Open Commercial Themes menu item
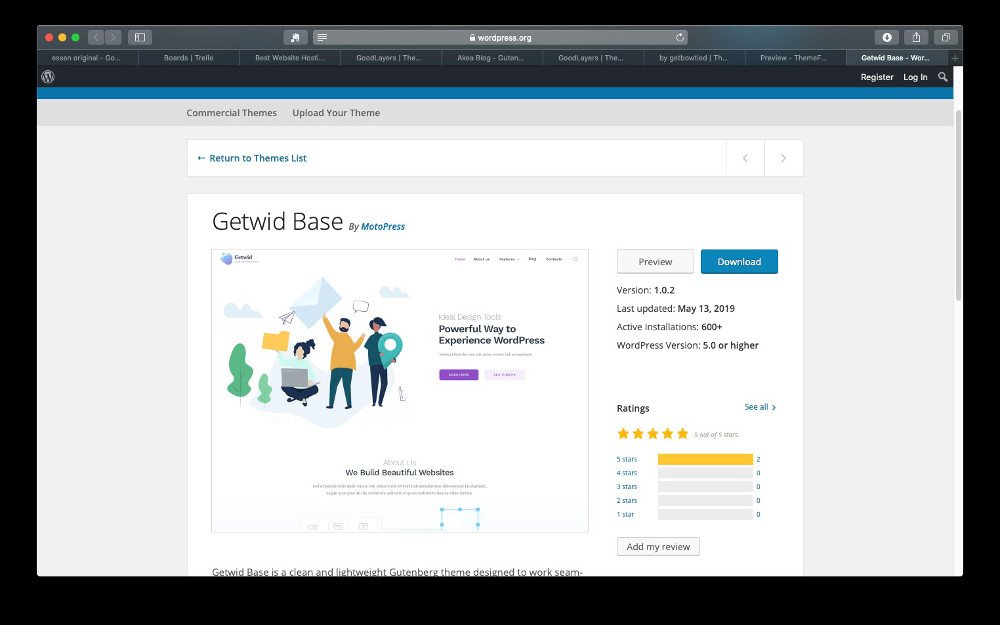 pyautogui.click(x=232, y=113)
